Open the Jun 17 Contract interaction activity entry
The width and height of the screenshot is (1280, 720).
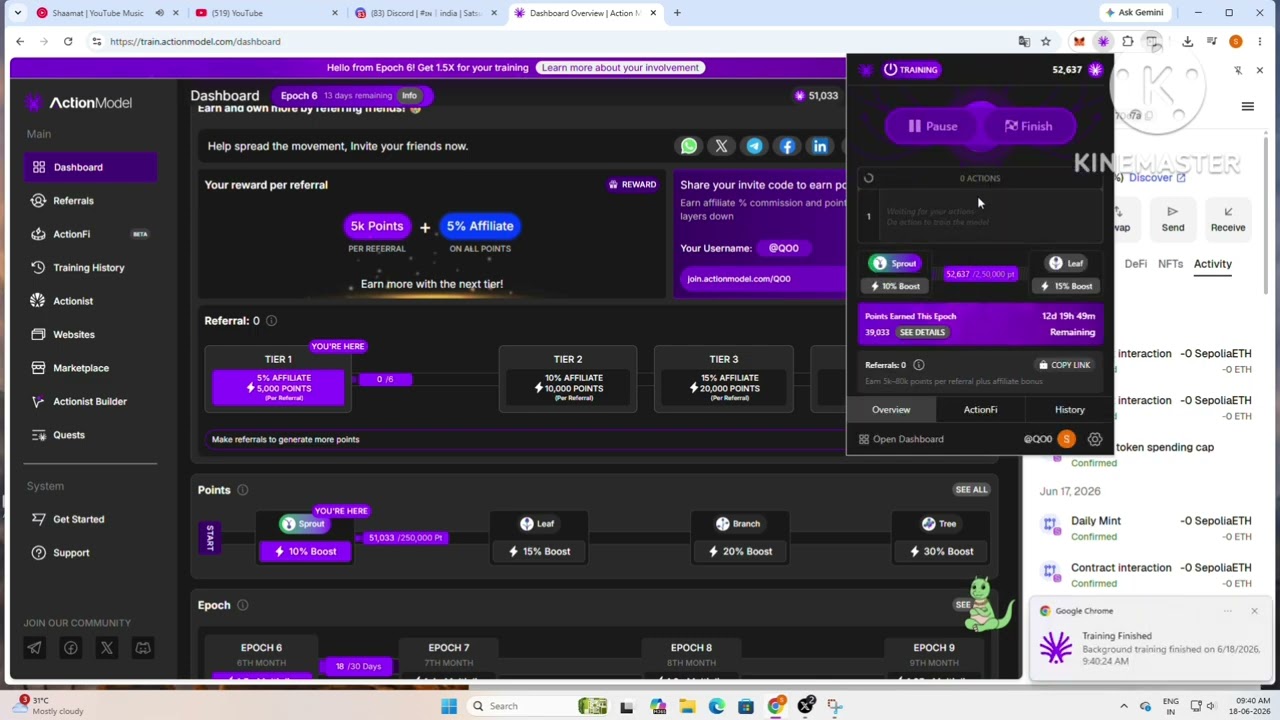[x=1147, y=574]
